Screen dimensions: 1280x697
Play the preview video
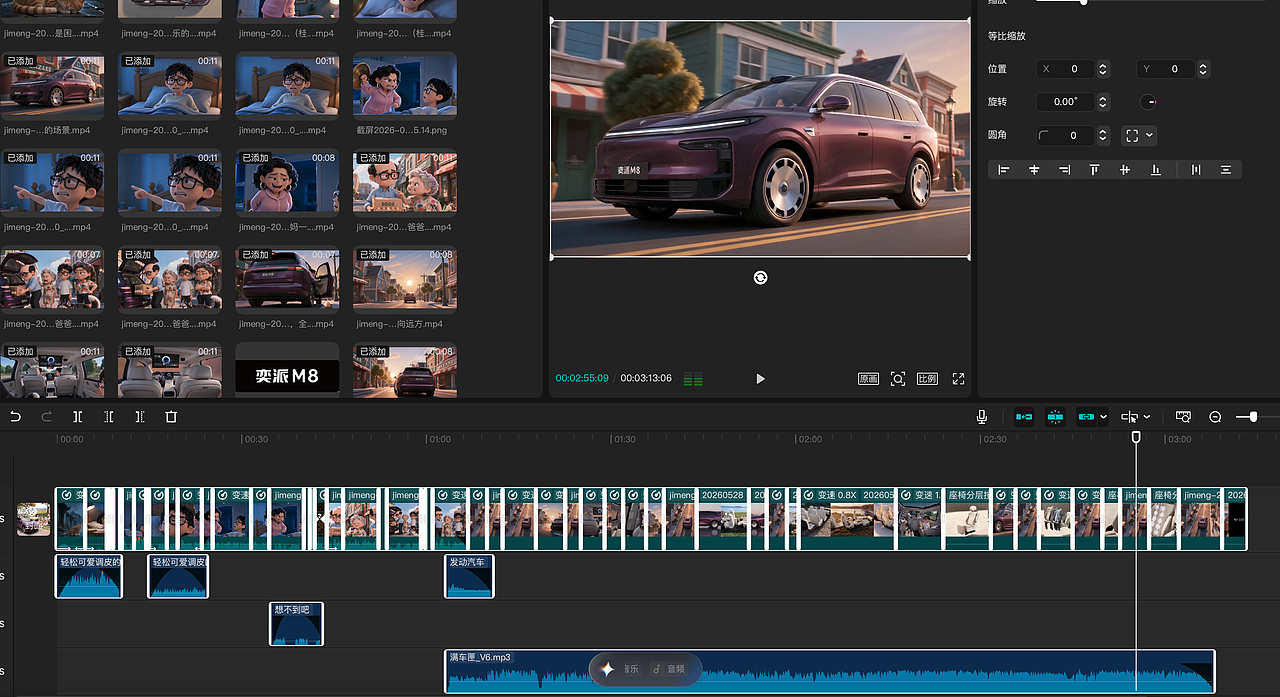click(760, 379)
